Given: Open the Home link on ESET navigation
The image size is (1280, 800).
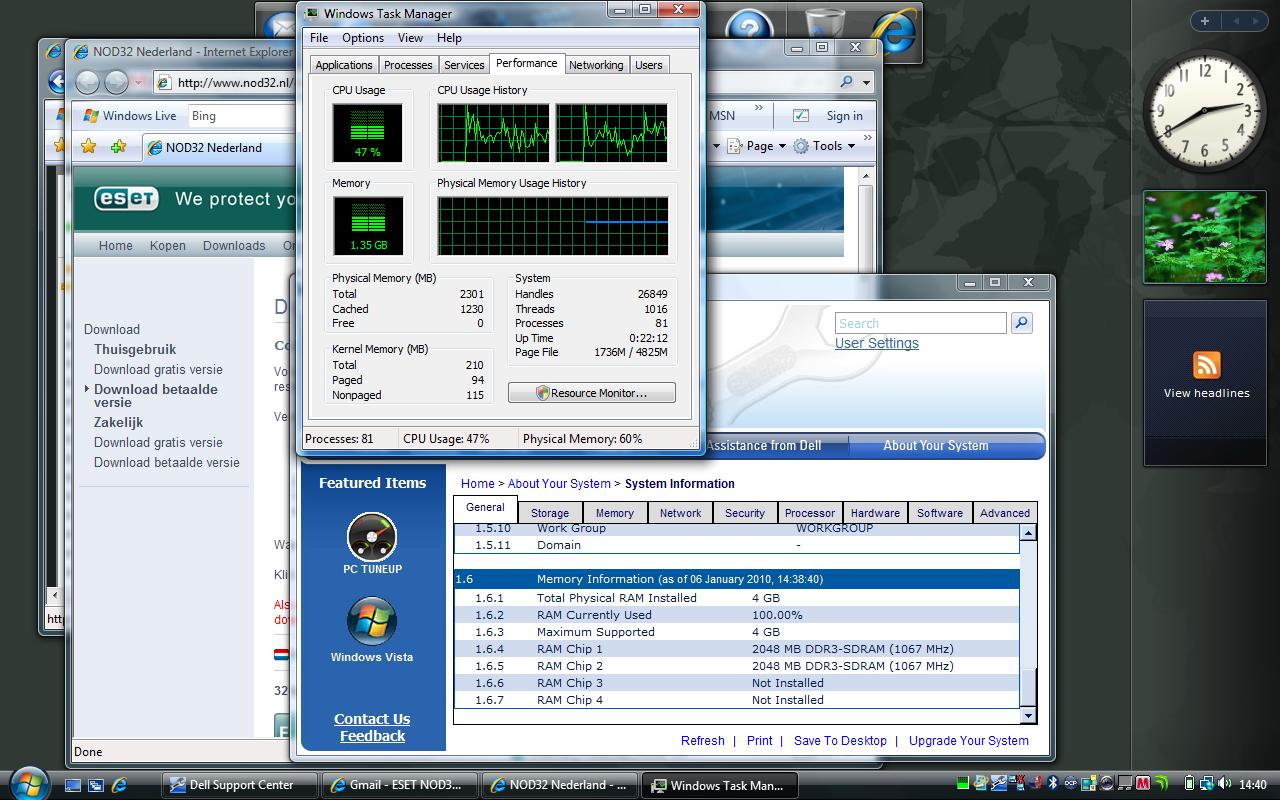Looking at the screenshot, I should tap(115, 246).
